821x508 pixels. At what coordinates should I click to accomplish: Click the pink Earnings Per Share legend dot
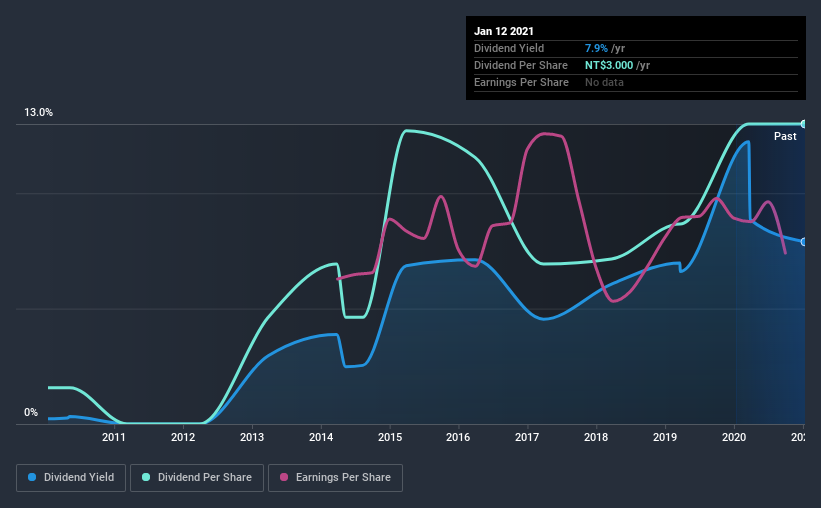click(284, 478)
